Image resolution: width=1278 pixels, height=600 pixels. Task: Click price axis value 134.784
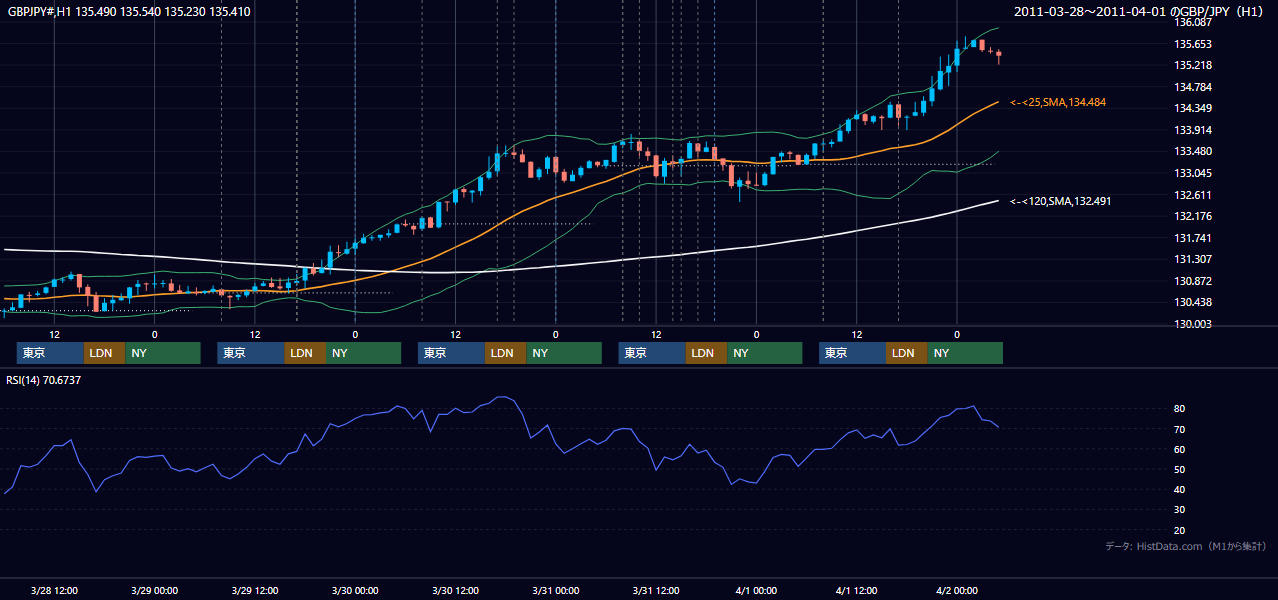click(x=1193, y=87)
